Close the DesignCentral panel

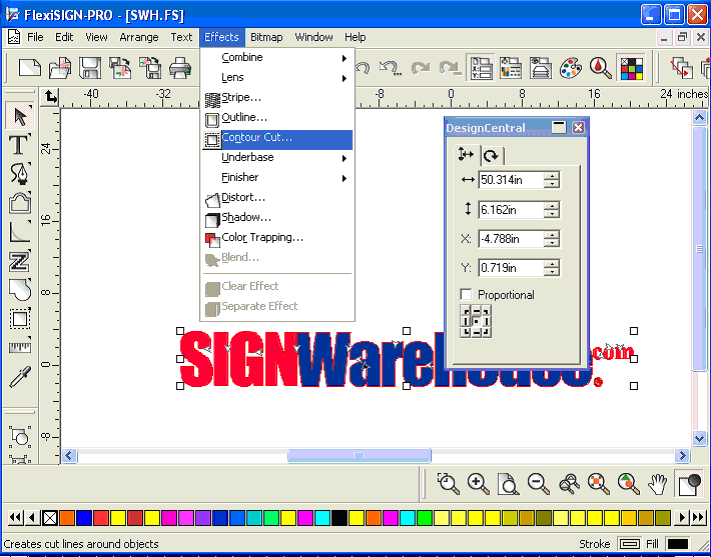pyautogui.click(x=578, y=127)
